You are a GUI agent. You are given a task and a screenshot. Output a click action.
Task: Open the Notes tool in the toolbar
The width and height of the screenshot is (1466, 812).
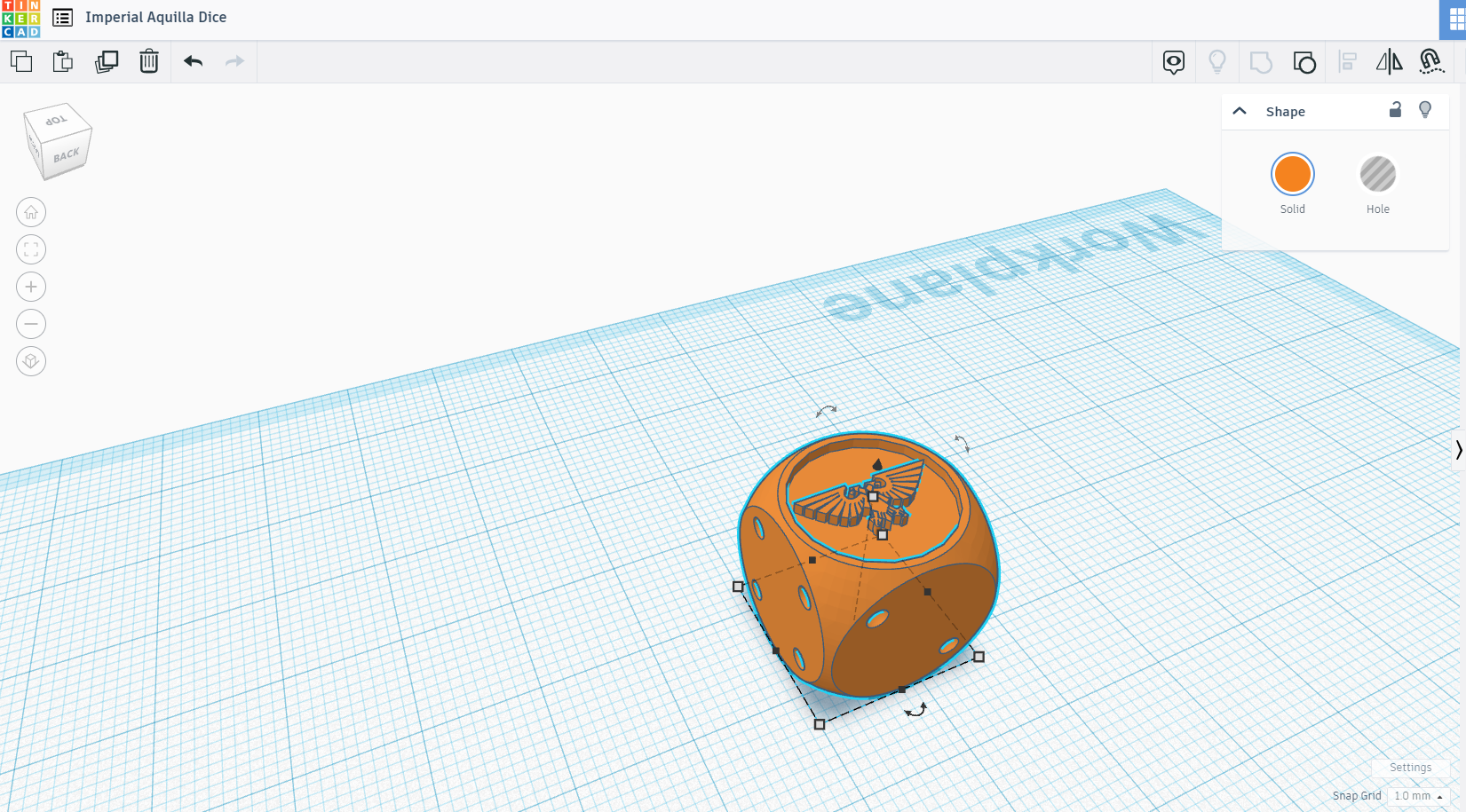(x=1174, y=62)
